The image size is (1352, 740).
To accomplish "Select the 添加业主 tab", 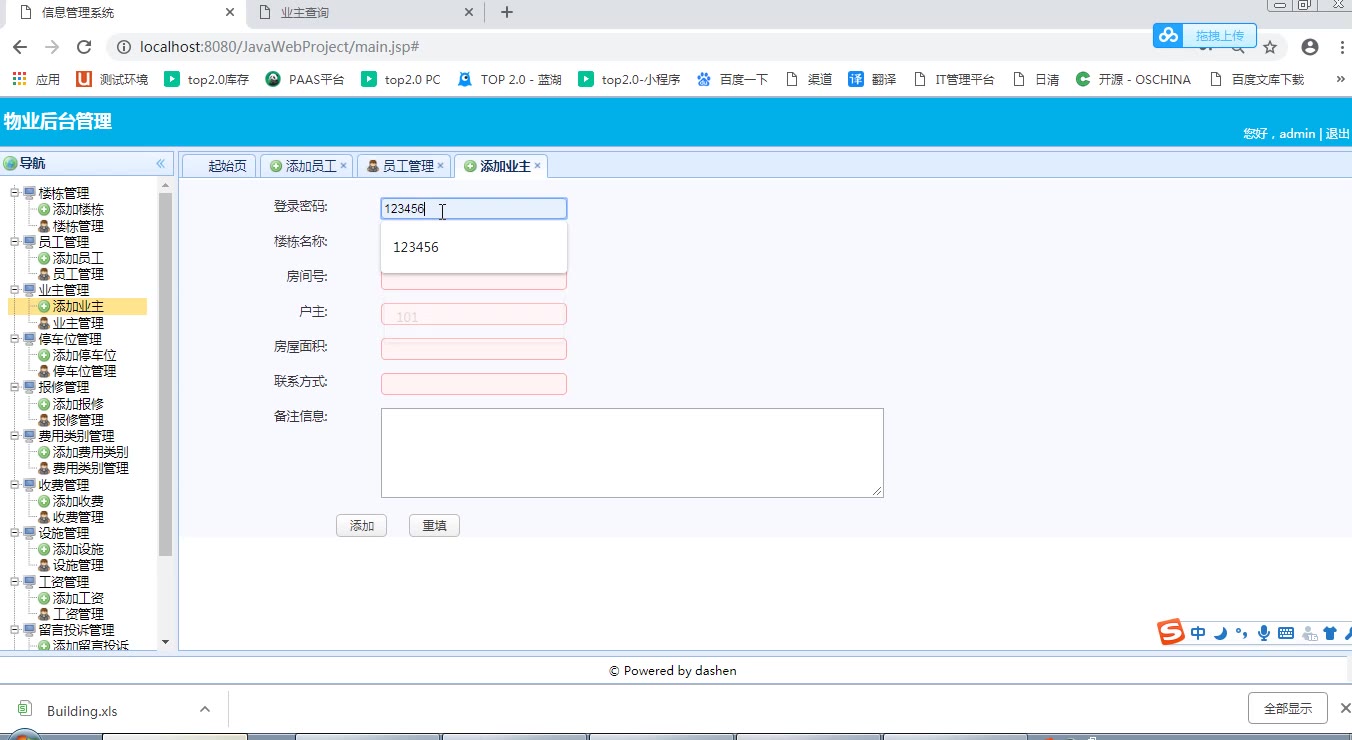I will pyautogui.click(x=499, y=166).
